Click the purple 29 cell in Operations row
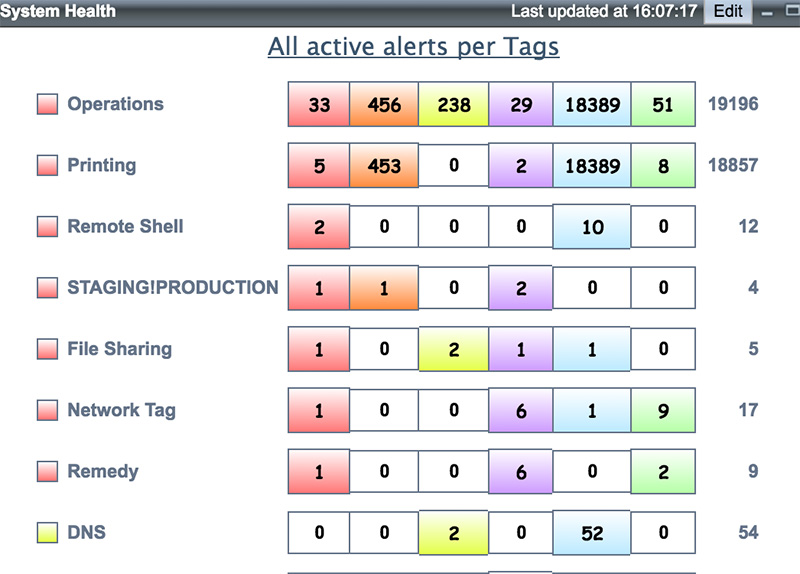800x574 pixels. (x=520, y=104)
